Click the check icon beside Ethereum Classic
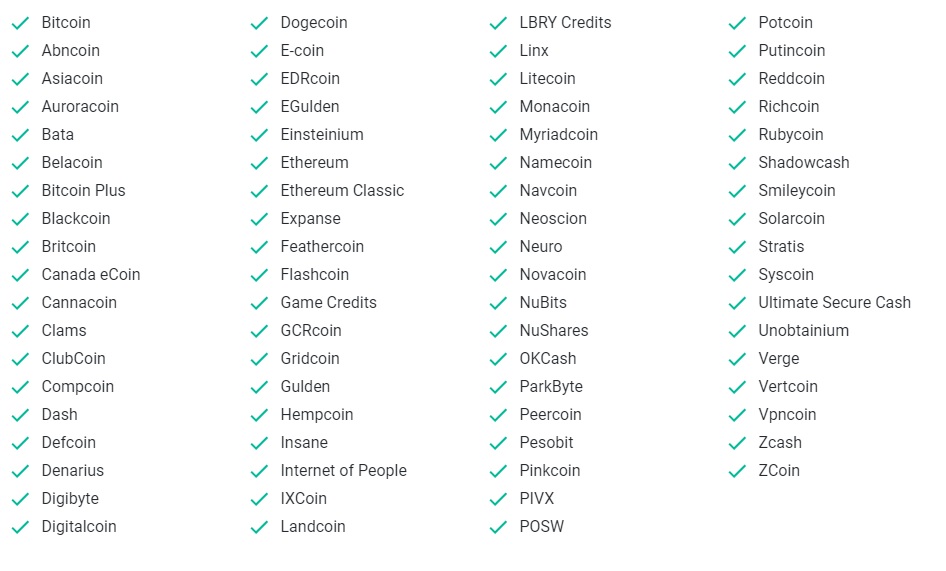 point(259,191)
